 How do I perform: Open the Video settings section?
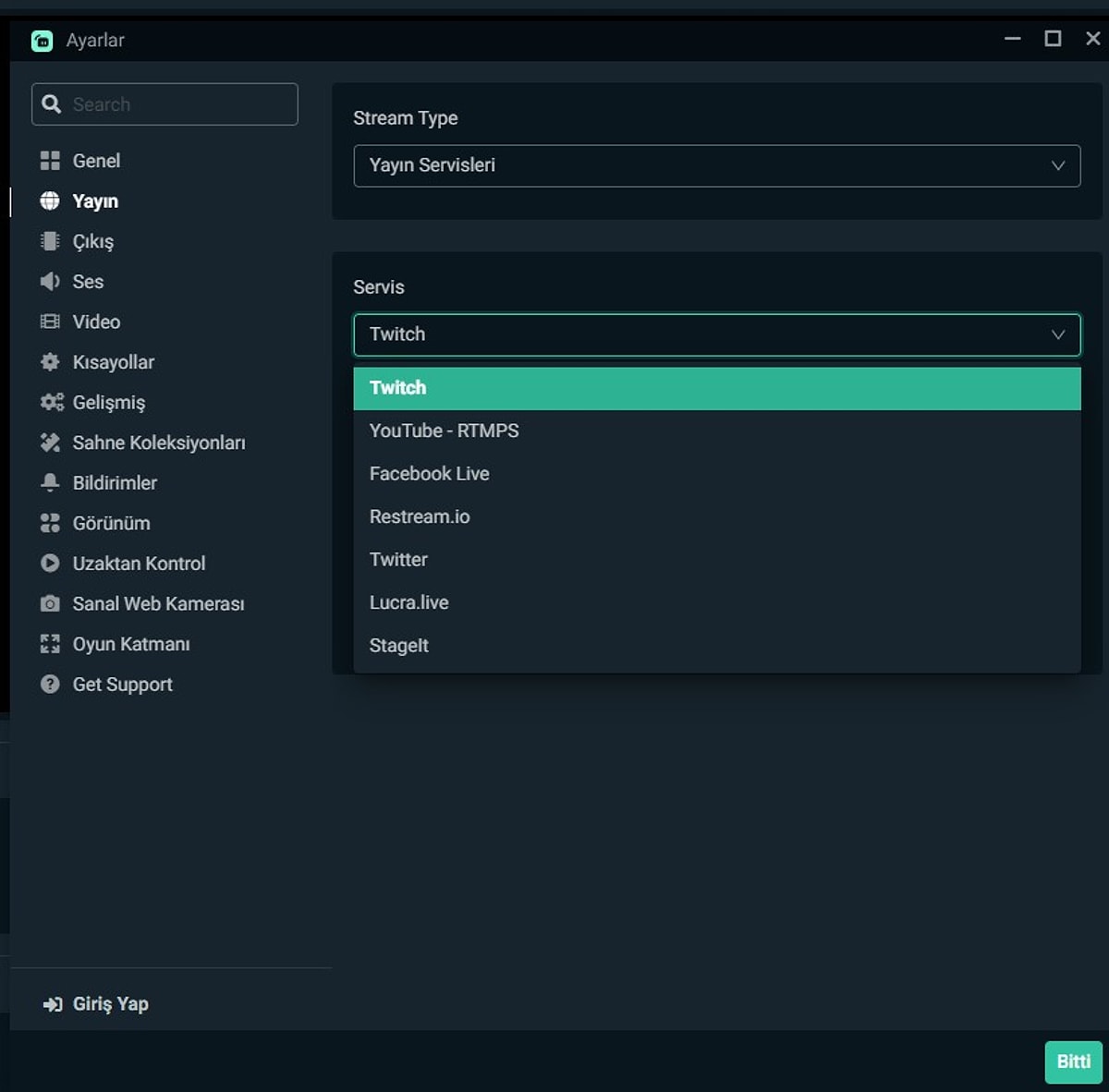96,322
